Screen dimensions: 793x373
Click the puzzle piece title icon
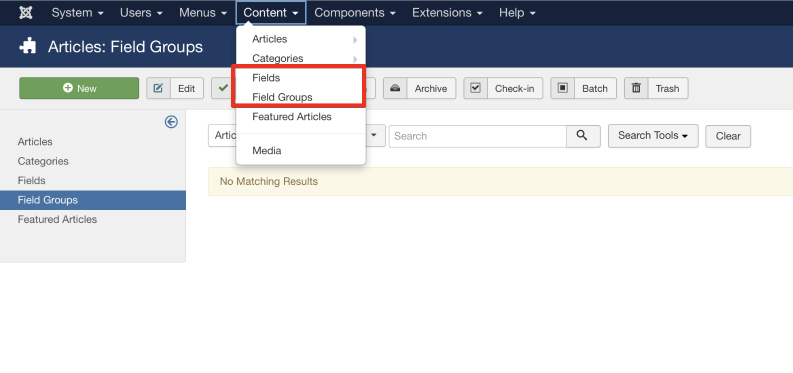27,46
